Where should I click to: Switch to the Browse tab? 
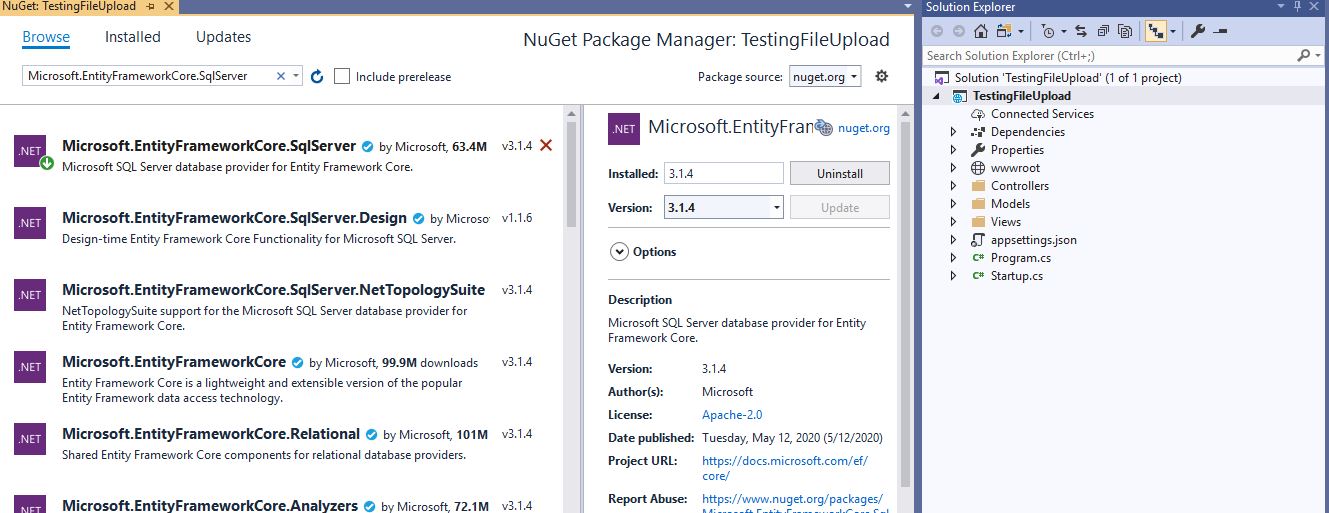click(x=46, y=37)
